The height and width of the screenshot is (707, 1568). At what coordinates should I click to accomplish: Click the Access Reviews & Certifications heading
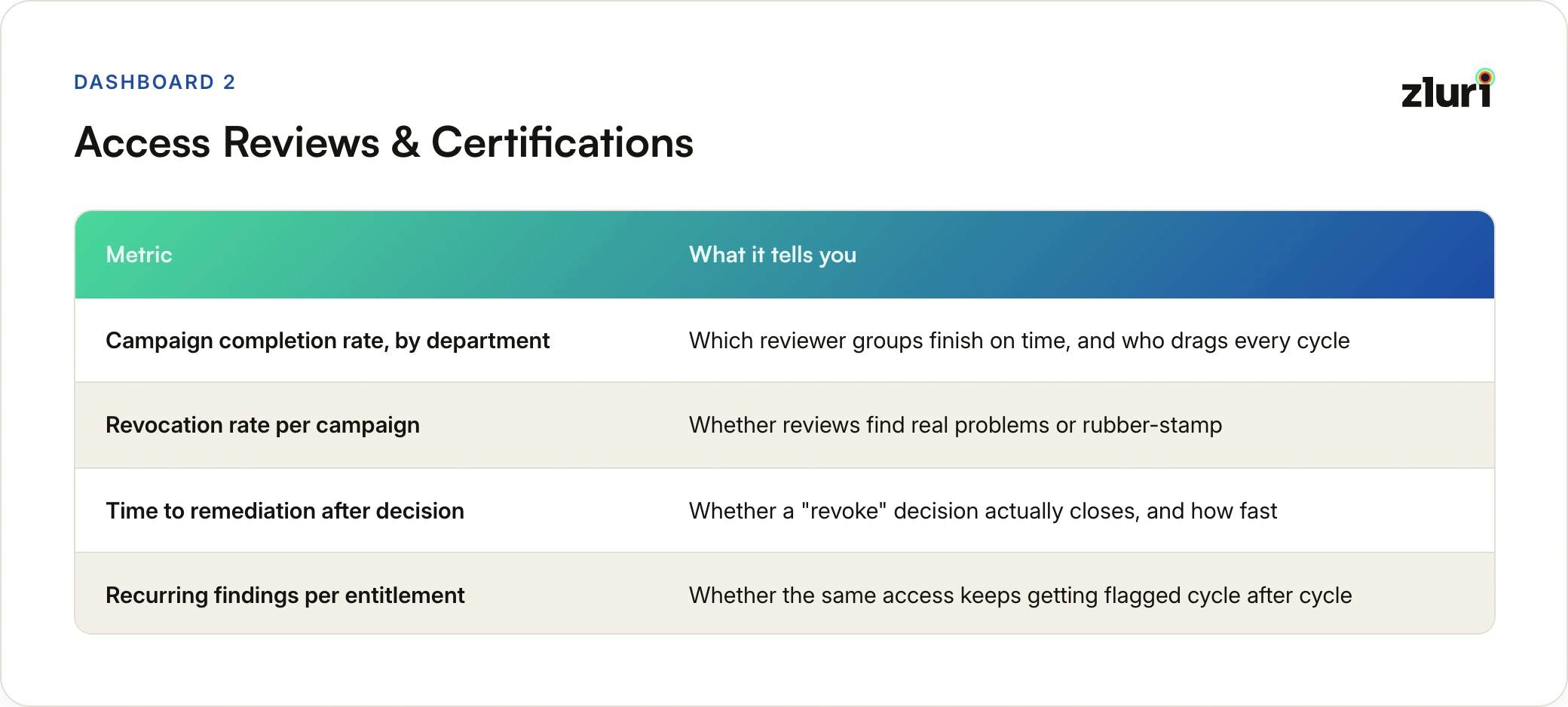coord(384,142)
